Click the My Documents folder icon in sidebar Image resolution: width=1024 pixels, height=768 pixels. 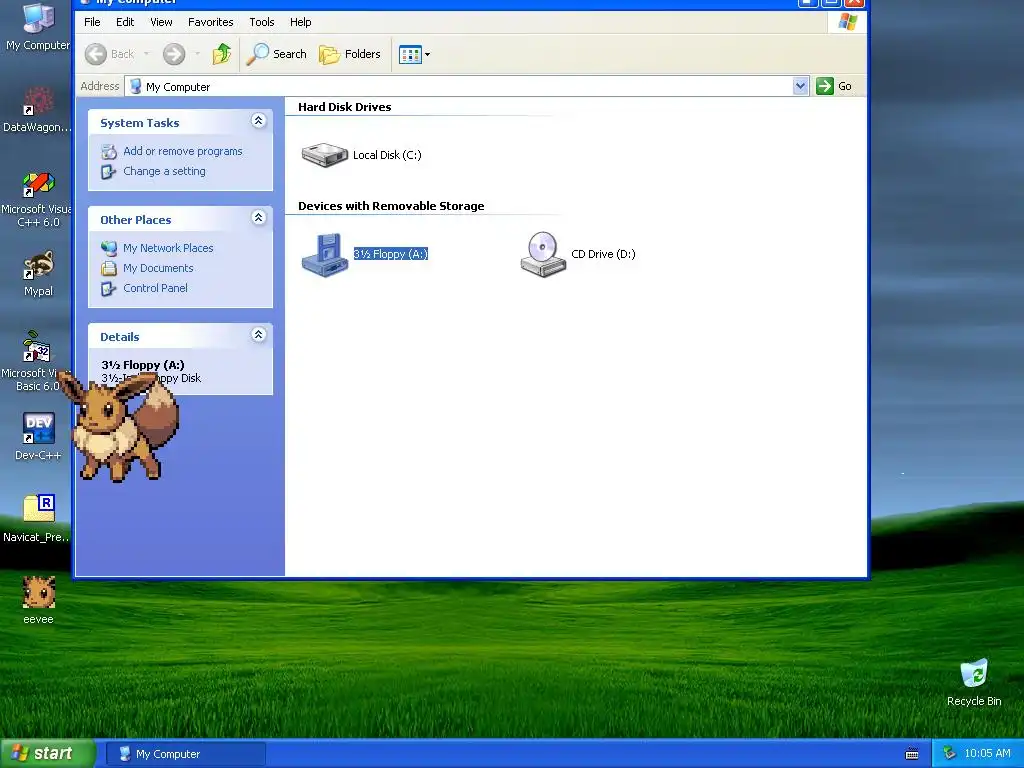coord(108,268)
